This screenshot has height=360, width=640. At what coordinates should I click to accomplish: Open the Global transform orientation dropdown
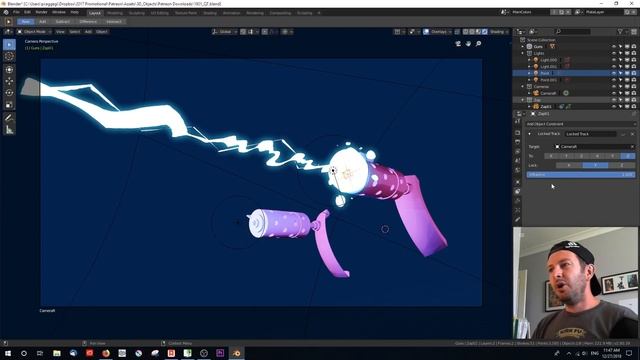(224, 31)
